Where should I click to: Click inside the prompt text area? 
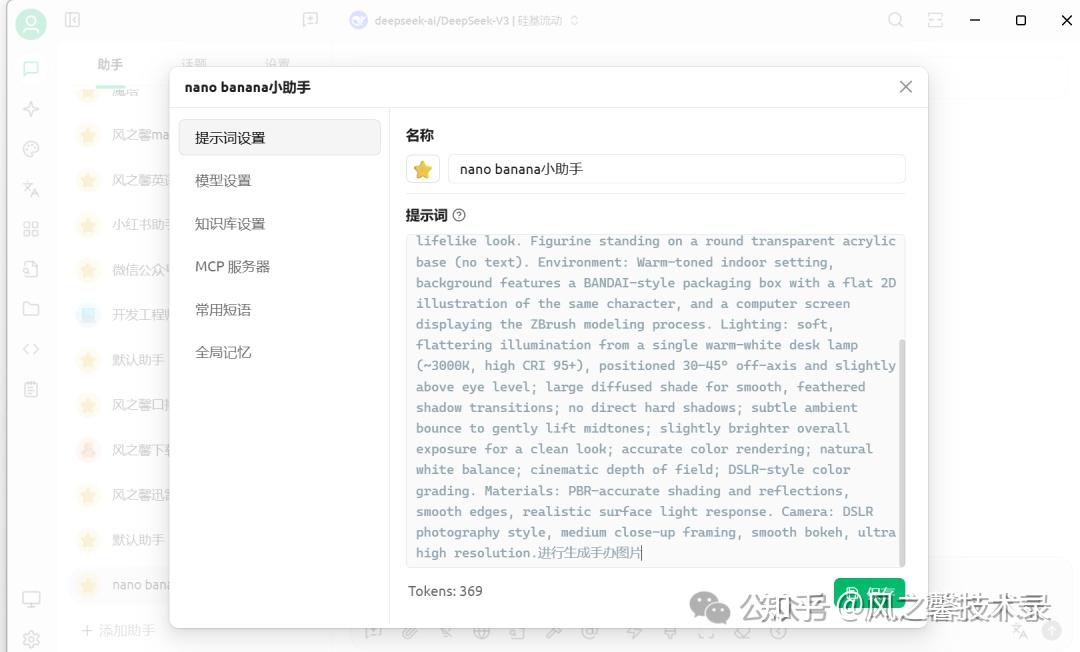tap(655, 400)
